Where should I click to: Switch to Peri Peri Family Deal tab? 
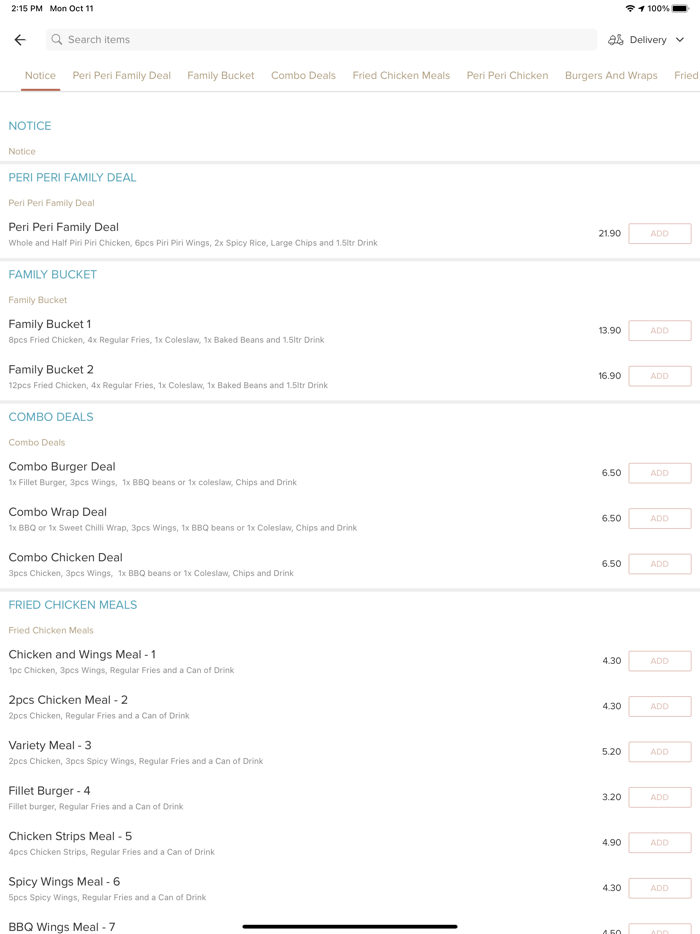coord(122,75)
